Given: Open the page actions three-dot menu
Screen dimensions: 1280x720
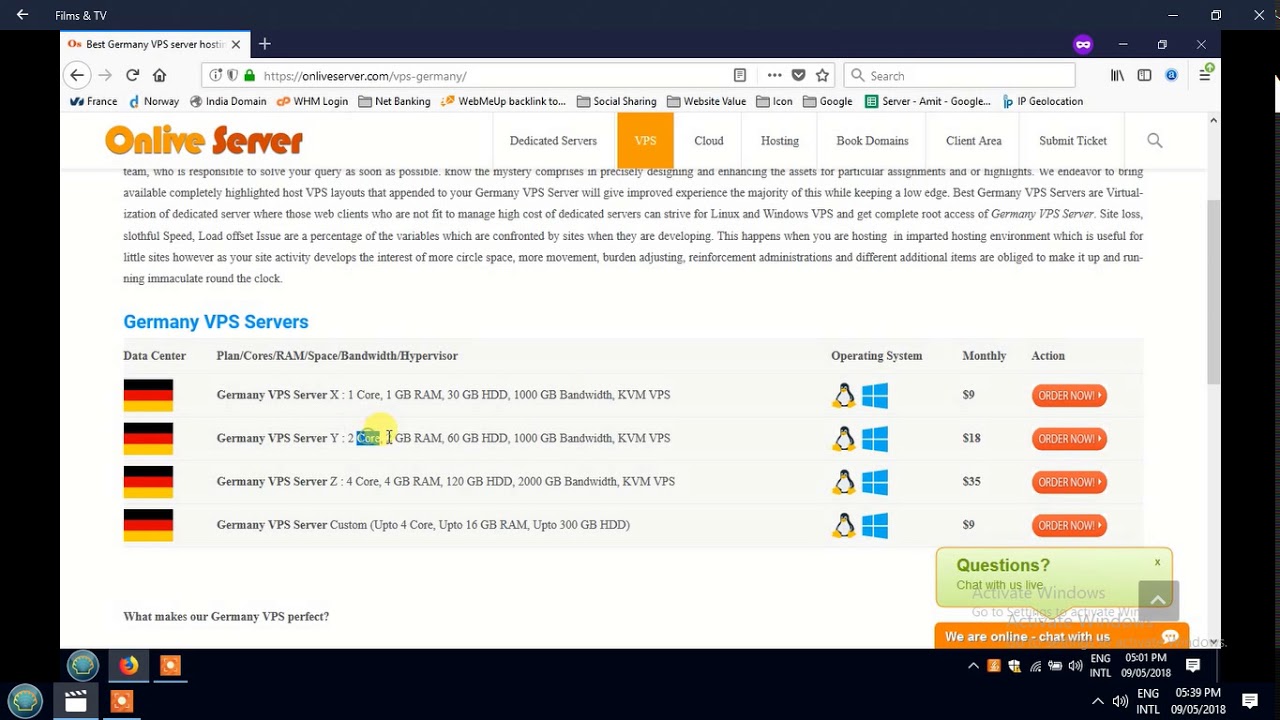Looking at the screenshot, I should [775, 75].
